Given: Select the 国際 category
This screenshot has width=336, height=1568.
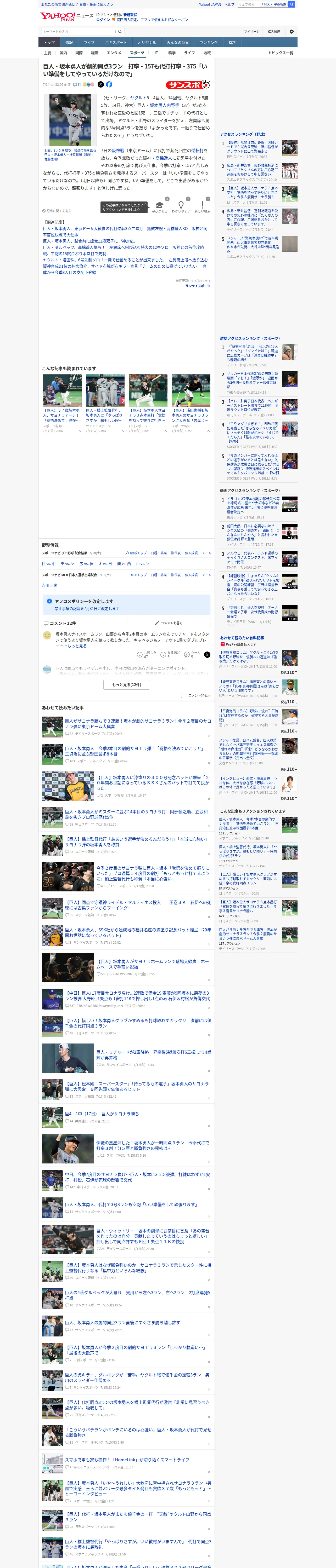Looking at the screenshot, I should click(x=79, y=53).
